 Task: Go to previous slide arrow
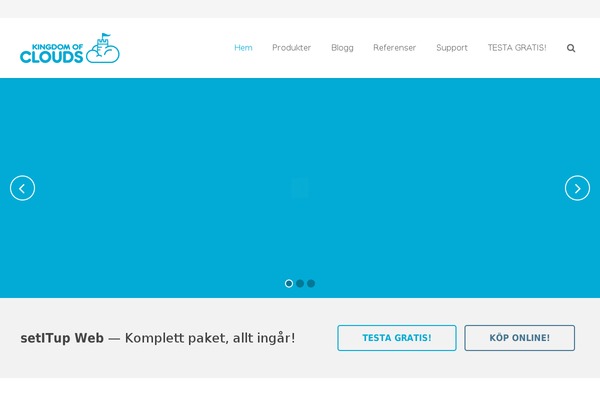[22, 188]
